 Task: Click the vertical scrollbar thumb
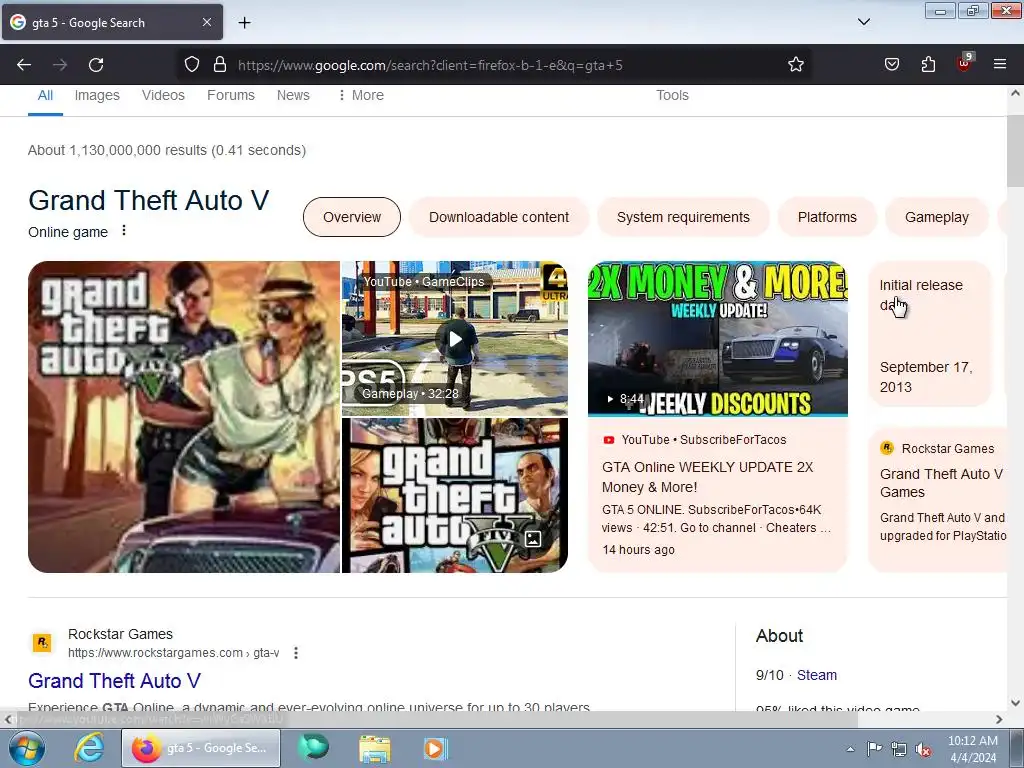coord(1015,150)
